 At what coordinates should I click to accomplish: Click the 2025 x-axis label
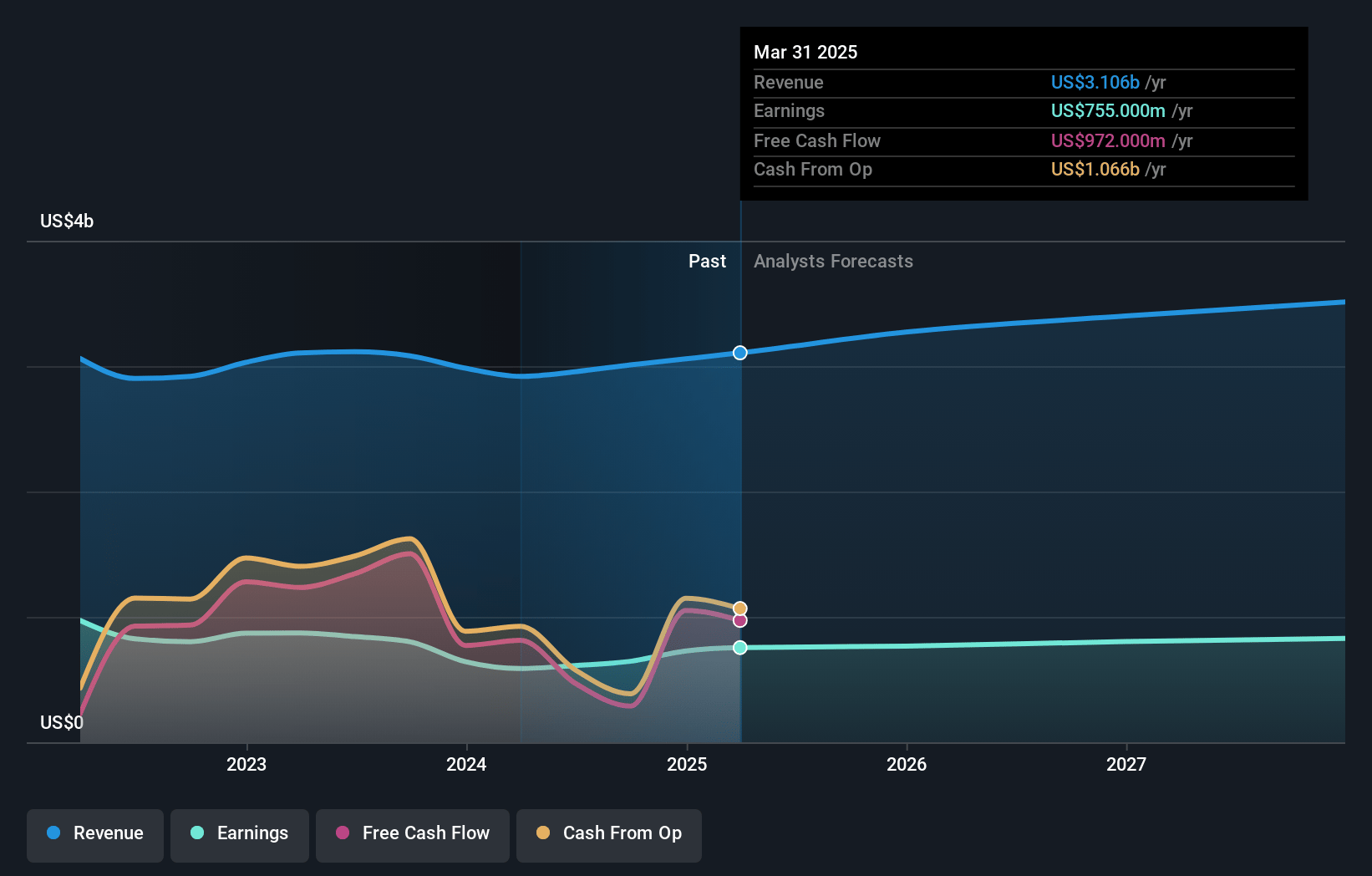[x=687, y=764]
